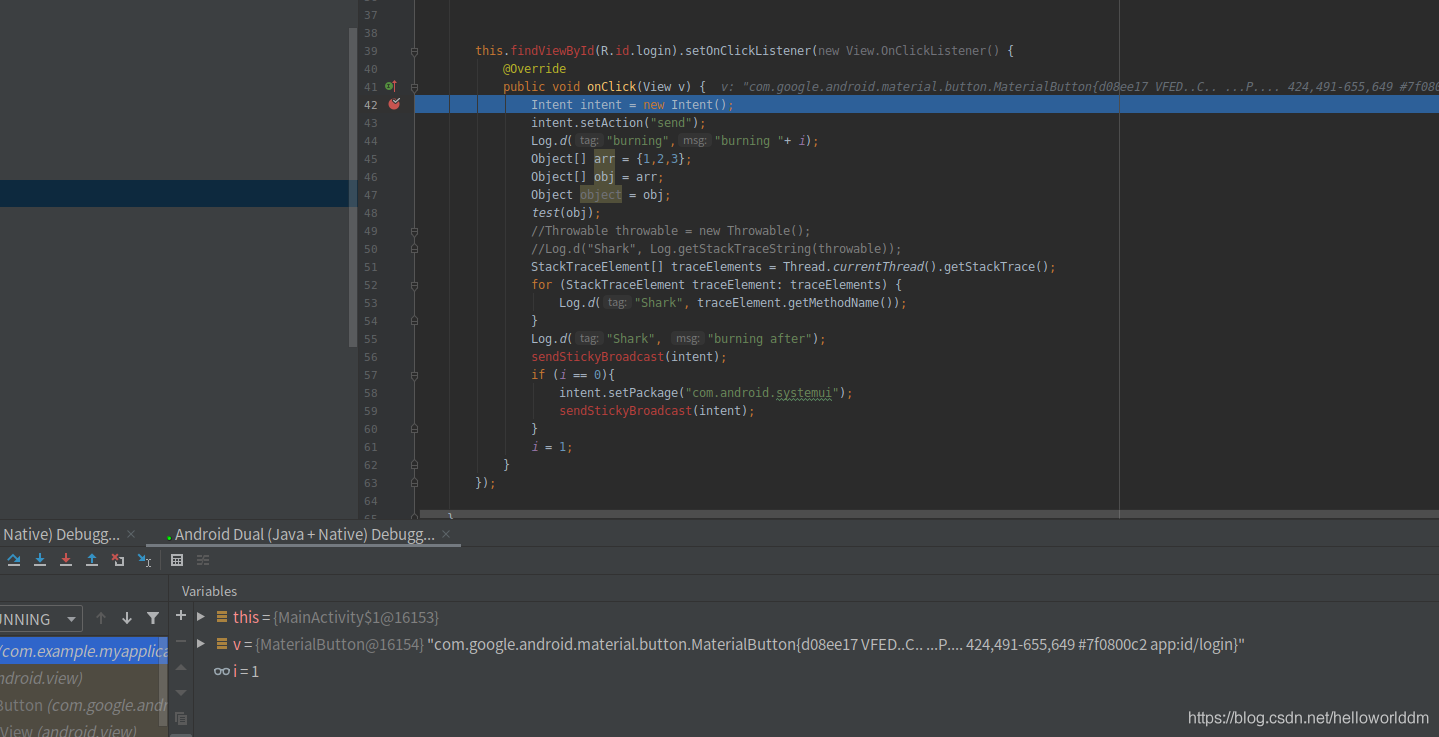Viewport: 1439px width, 737px height.
Task: Move watch up in Variables panel
Action: (x=181, y=667)
